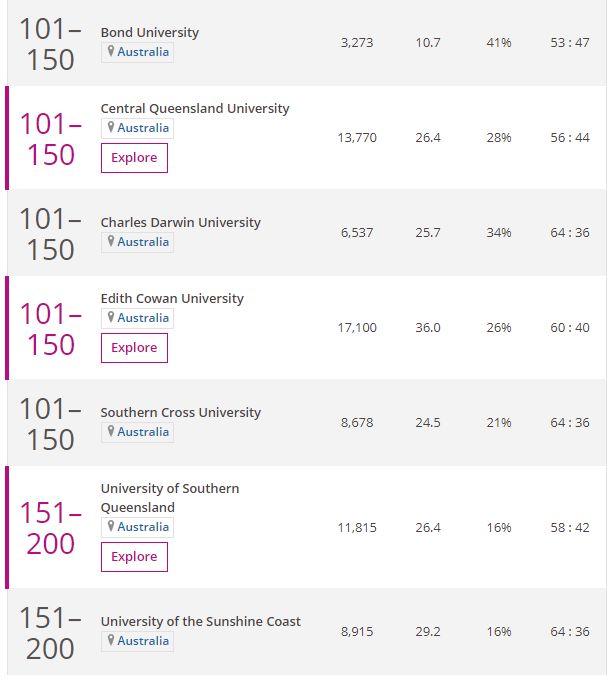This screenshot has width=612, height=682.
Task: Click the location pin icon under Bond University
Action: tap(111, 51)
